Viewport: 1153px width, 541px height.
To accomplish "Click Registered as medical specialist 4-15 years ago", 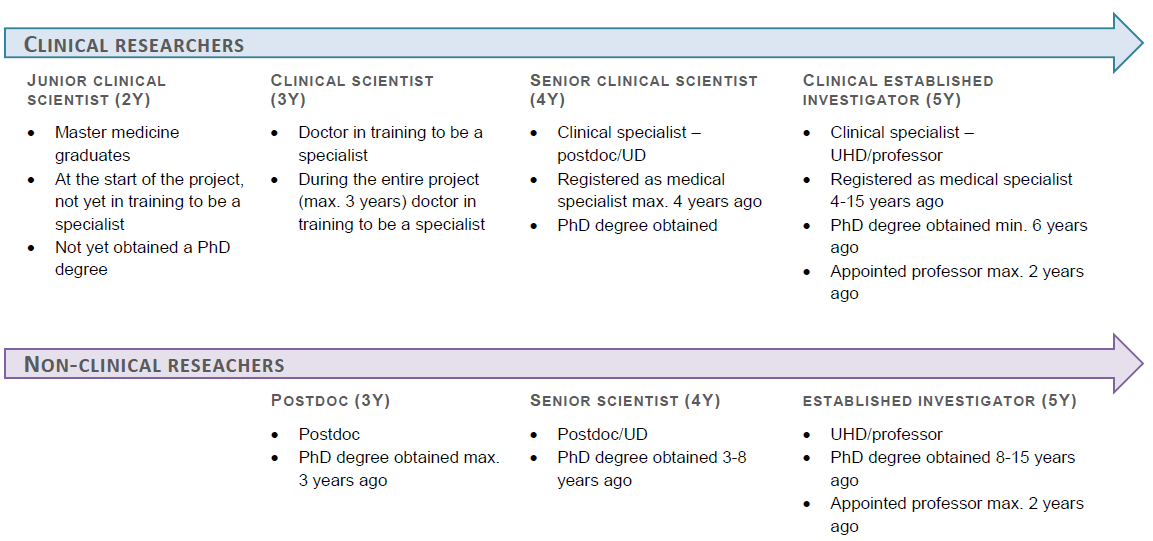I will pos(952,190).
